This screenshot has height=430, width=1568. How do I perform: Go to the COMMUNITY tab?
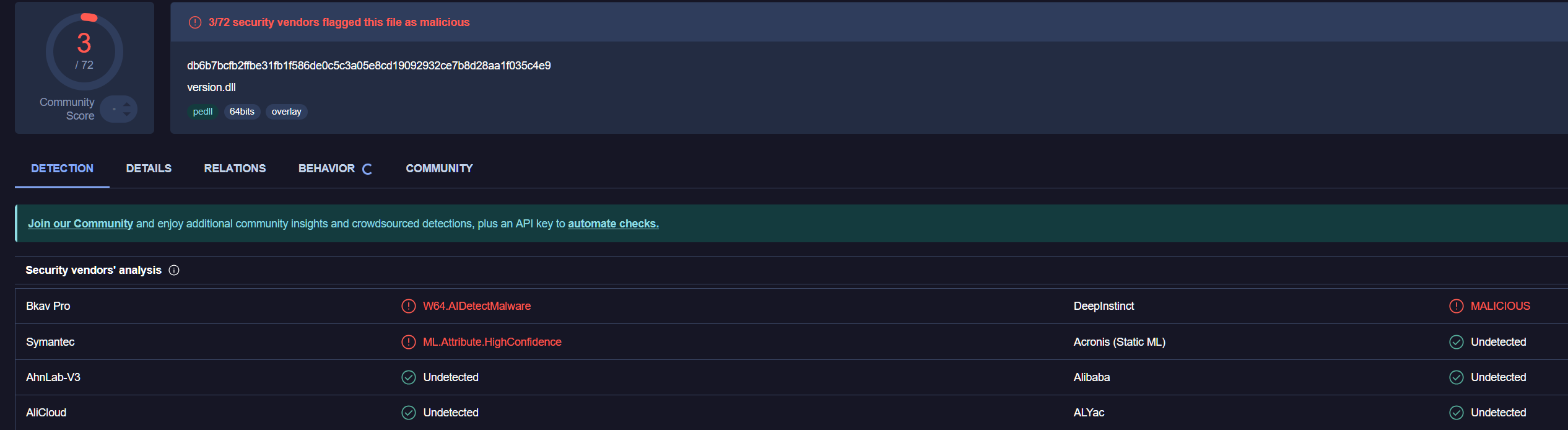click(439, 169)
